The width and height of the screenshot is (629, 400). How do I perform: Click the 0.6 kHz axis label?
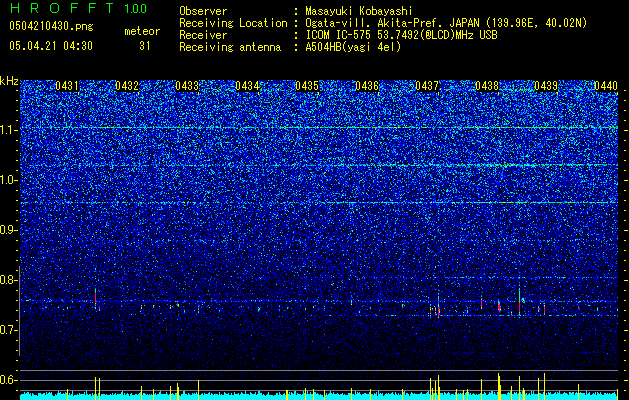7,380
